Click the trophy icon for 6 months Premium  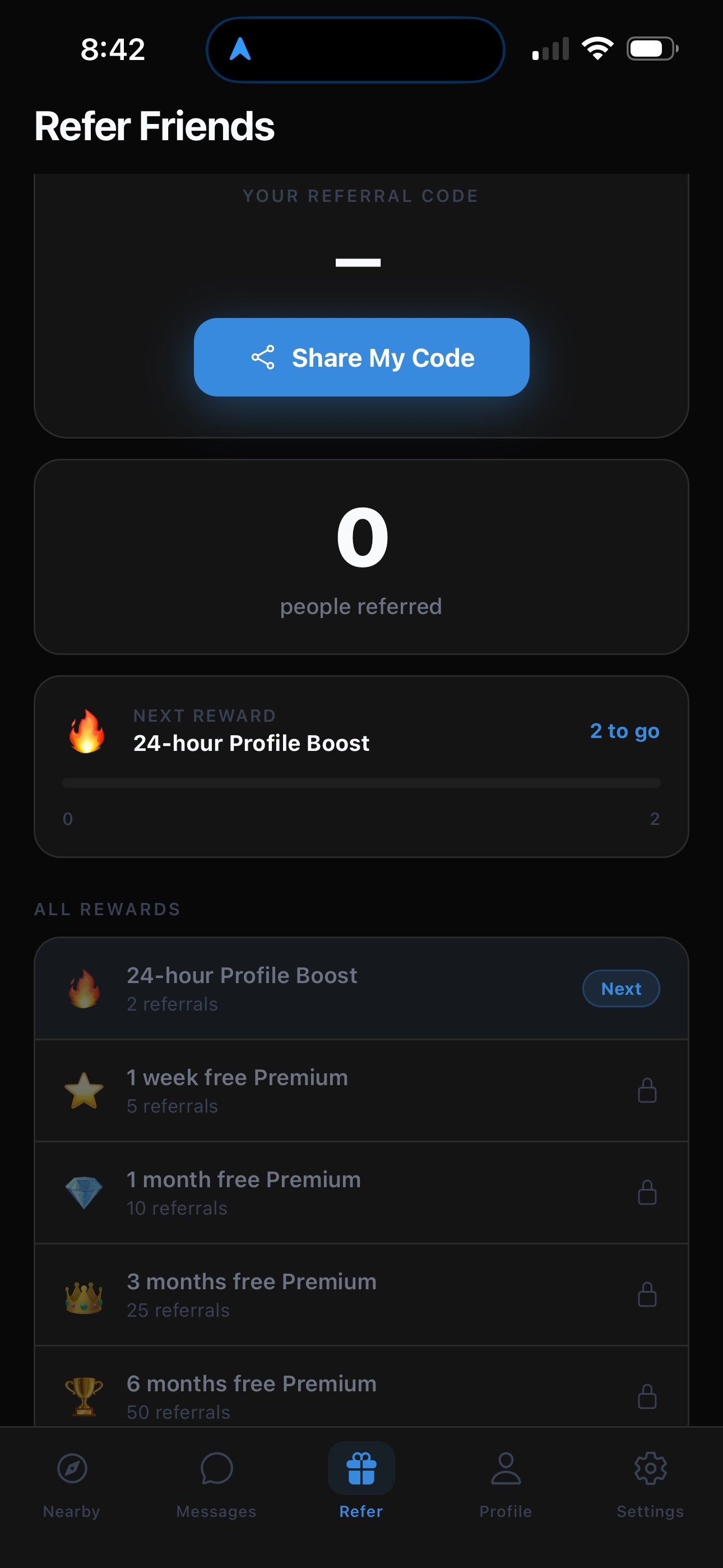[x=84, y=1397]
